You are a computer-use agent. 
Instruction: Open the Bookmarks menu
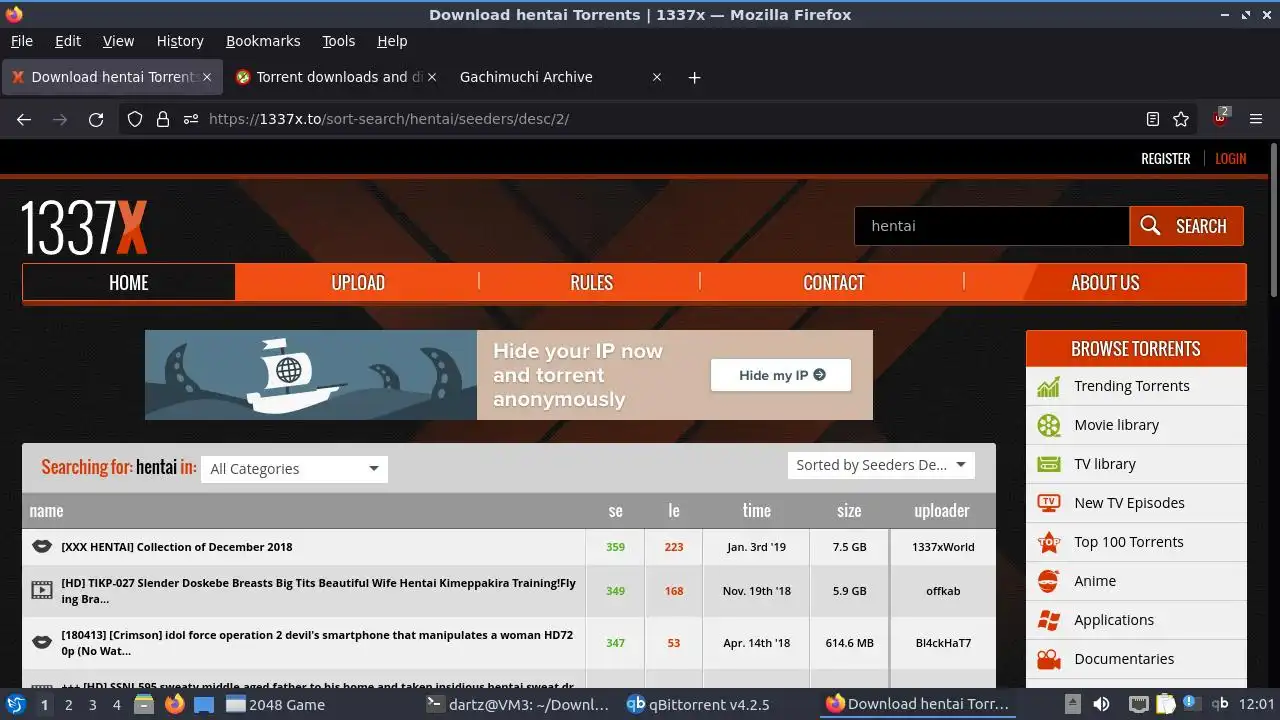pos(263,41)
